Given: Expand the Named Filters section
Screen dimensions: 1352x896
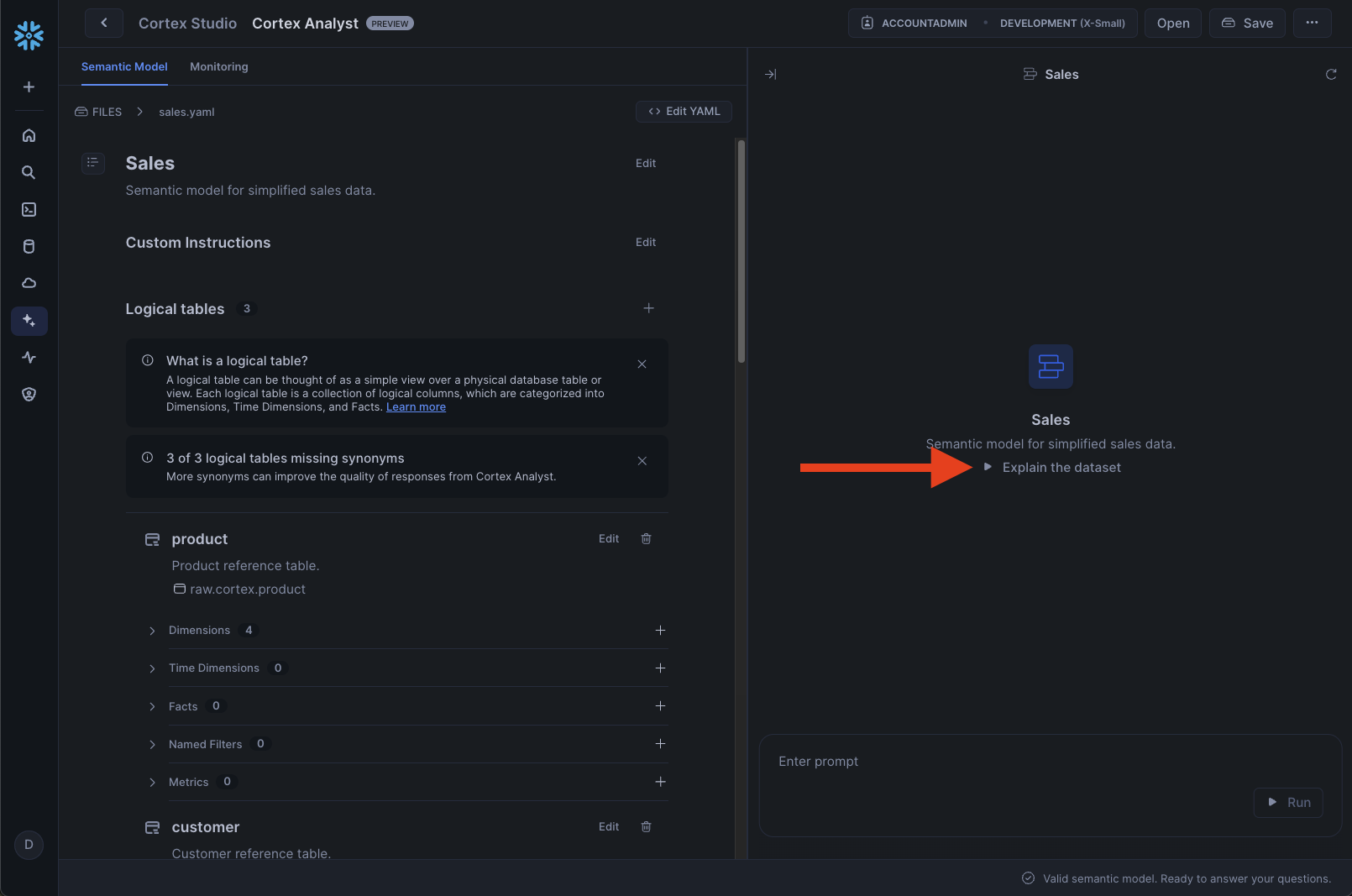Looking at the screenshot, I should pos(152,744).
